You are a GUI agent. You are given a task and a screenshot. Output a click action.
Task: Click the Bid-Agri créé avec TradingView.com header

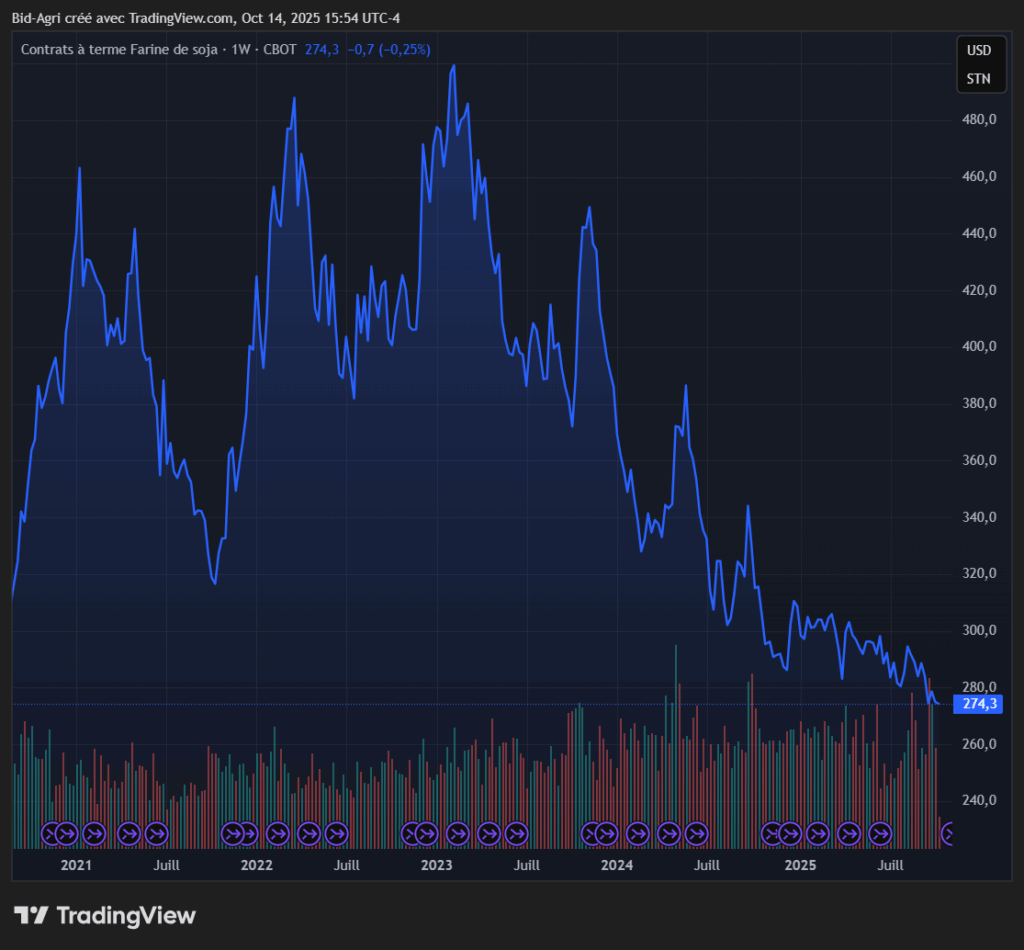tap(125, 18)
